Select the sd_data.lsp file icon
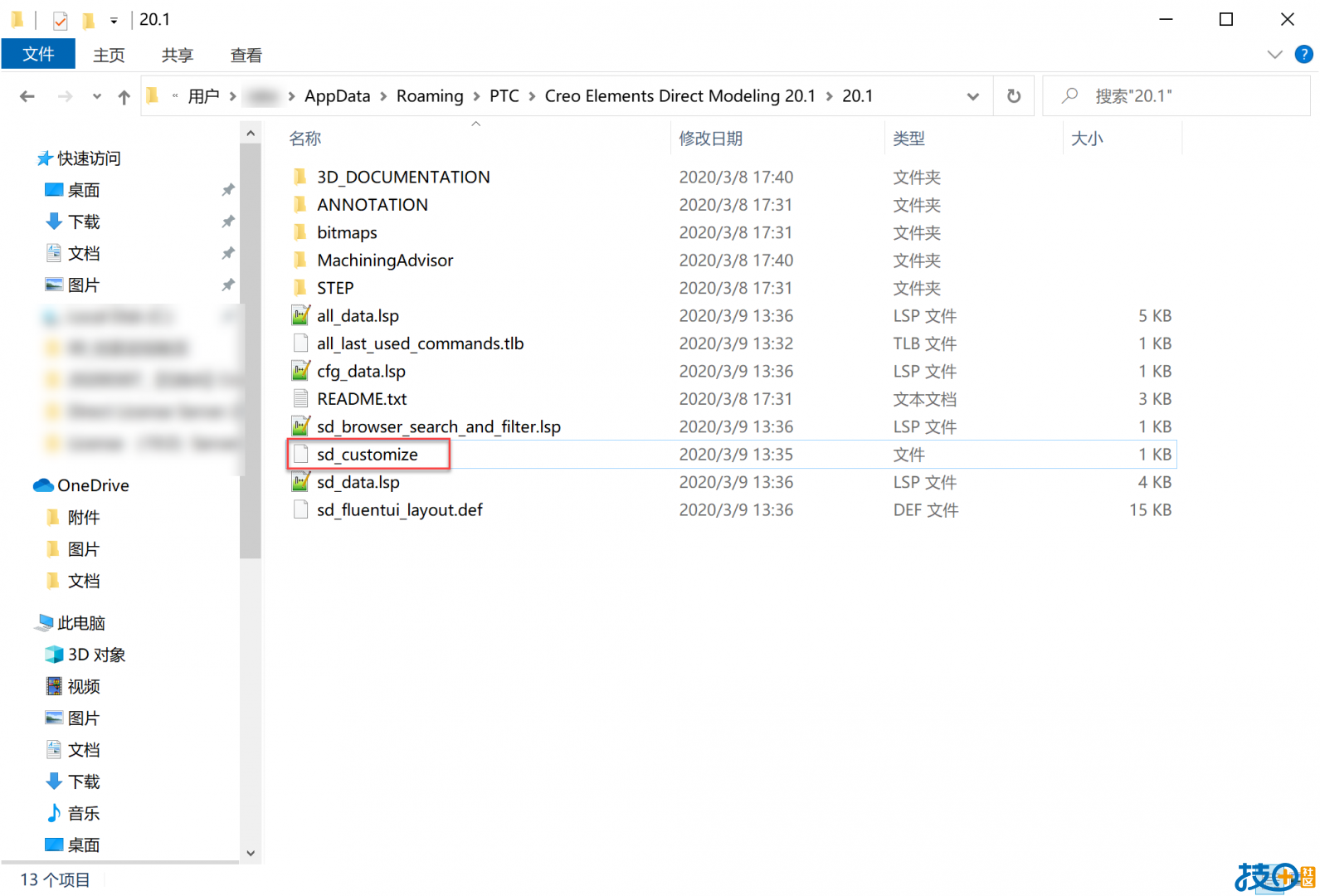 pyautogui.click(x=301, y=482)
